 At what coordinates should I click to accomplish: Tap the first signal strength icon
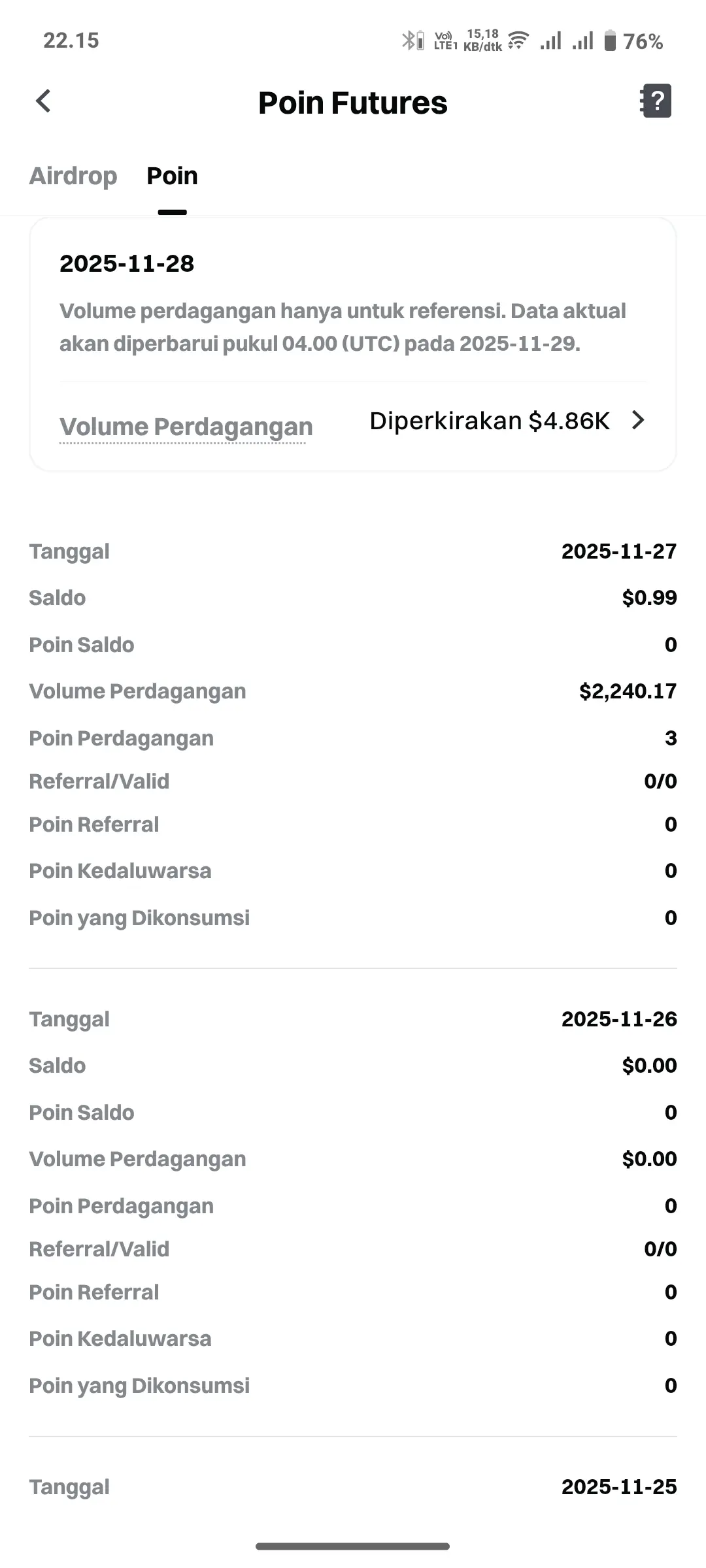pyautogui.click(x=550, y=41)
